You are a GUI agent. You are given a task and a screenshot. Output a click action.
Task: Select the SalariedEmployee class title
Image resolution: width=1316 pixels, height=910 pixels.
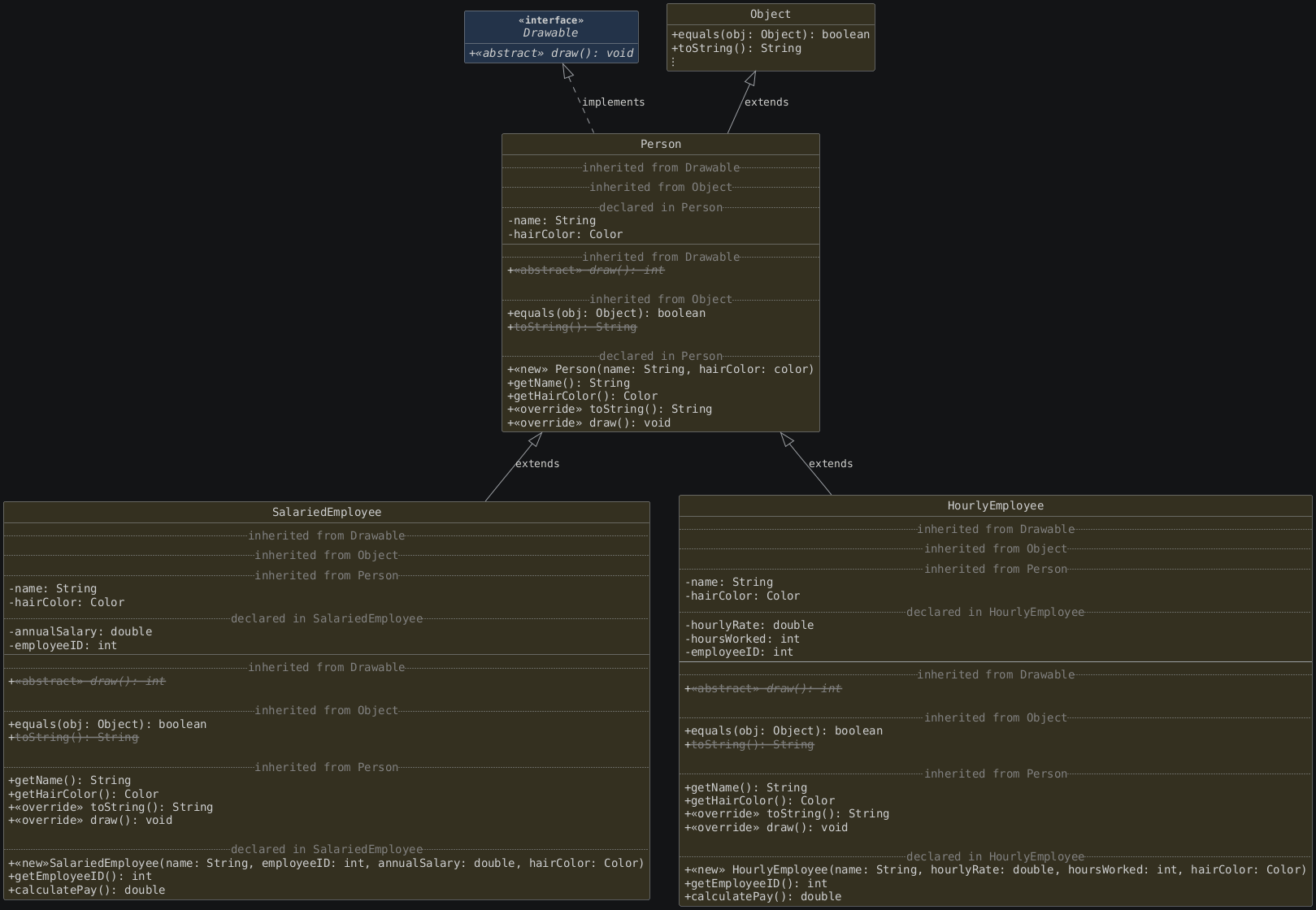(x=327, y=513)
